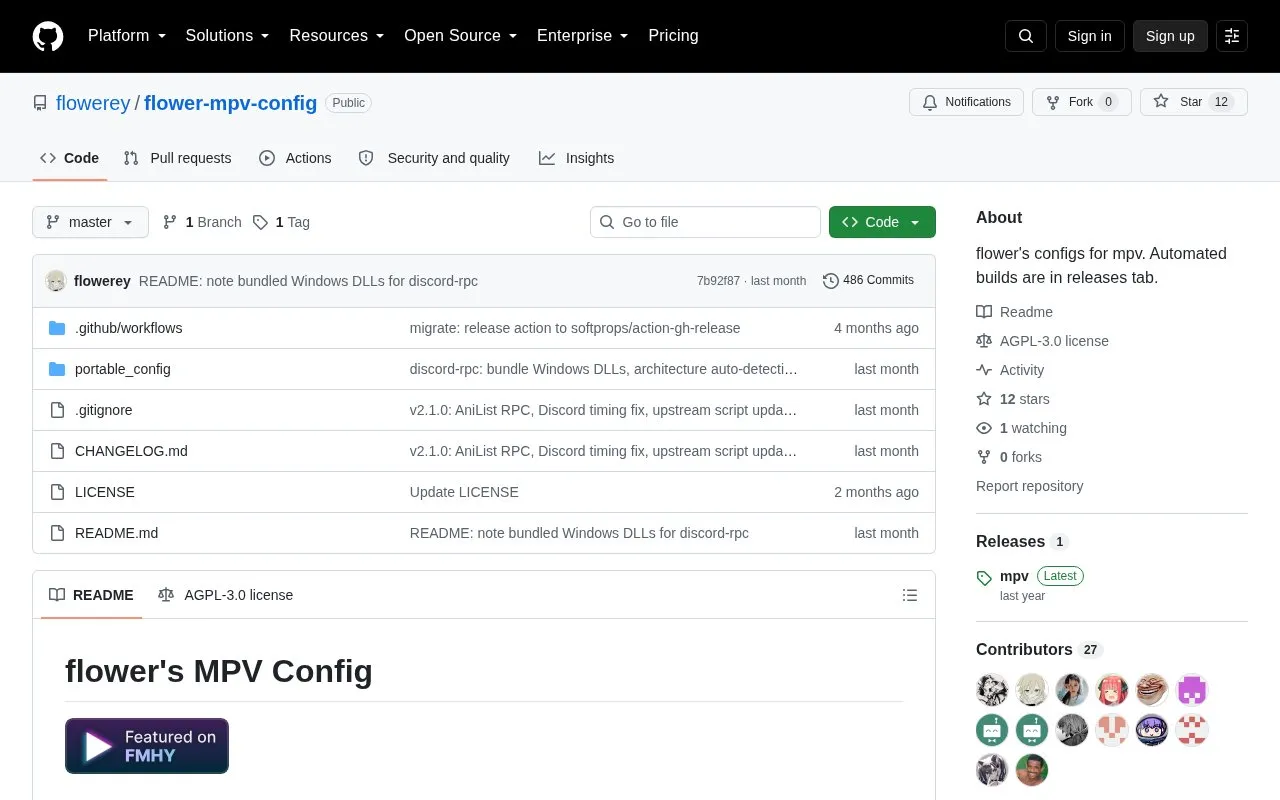Open the search magnifier button
The height and width of the screenshot is (800, 1280).
(x=1026, y=36)
